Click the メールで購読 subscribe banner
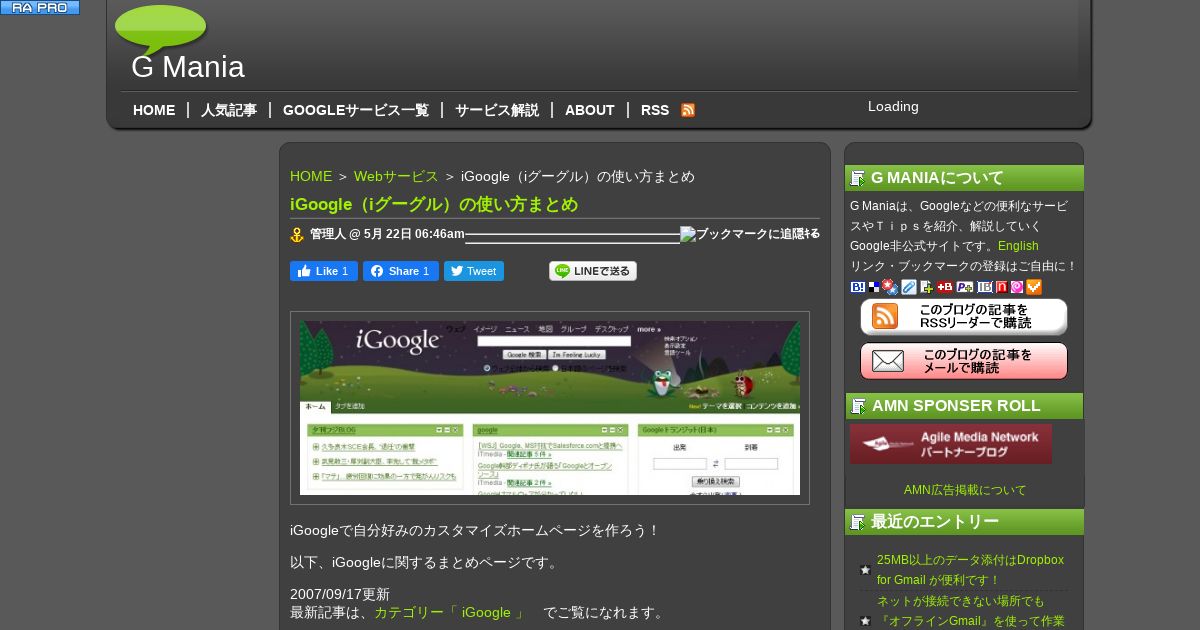The height and width of the screenshot is (630, 1200). (x=964, y=361)
